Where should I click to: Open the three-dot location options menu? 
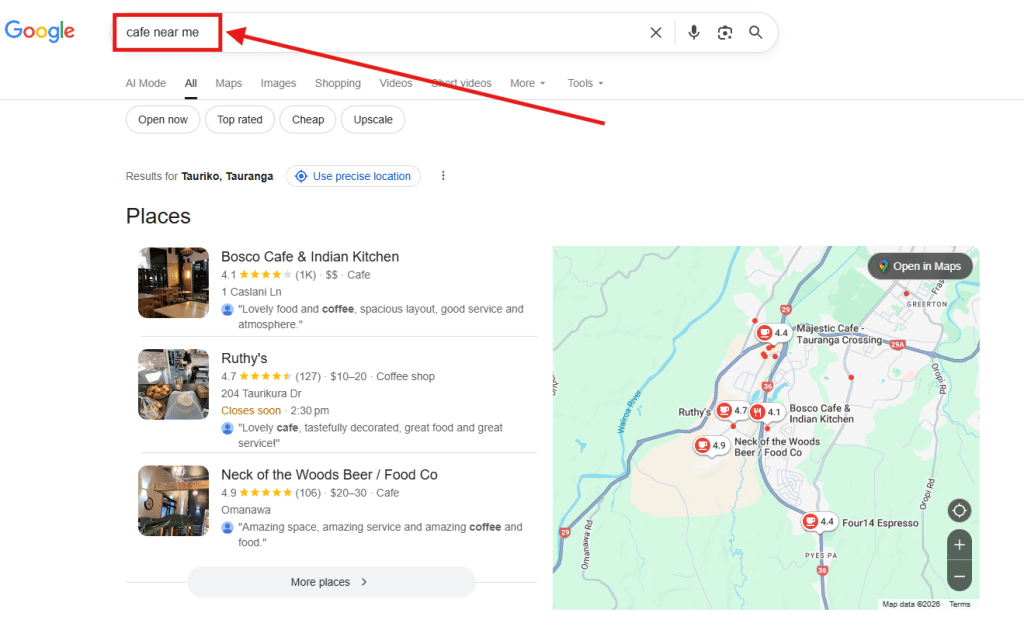click(x=443, y=176)
